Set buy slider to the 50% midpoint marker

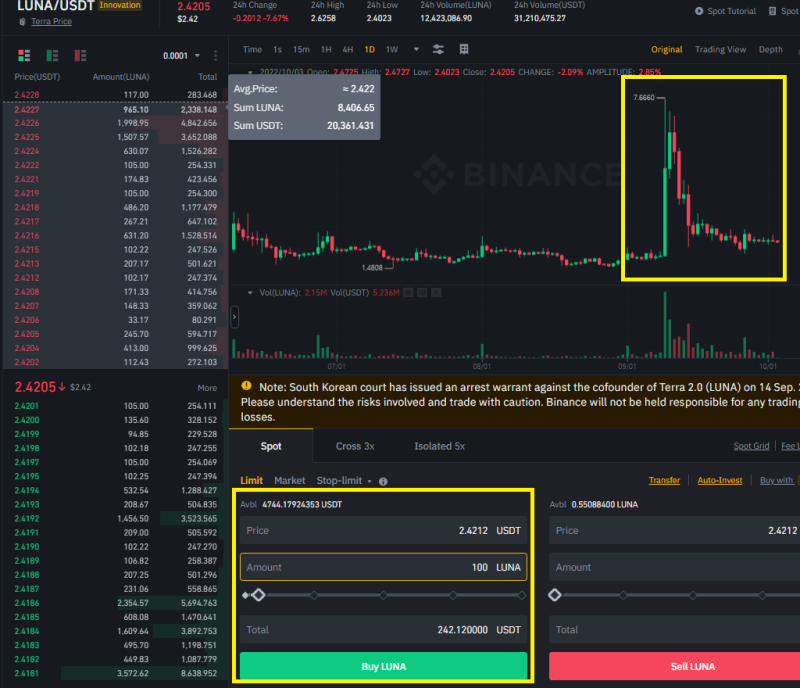(383, 595)
